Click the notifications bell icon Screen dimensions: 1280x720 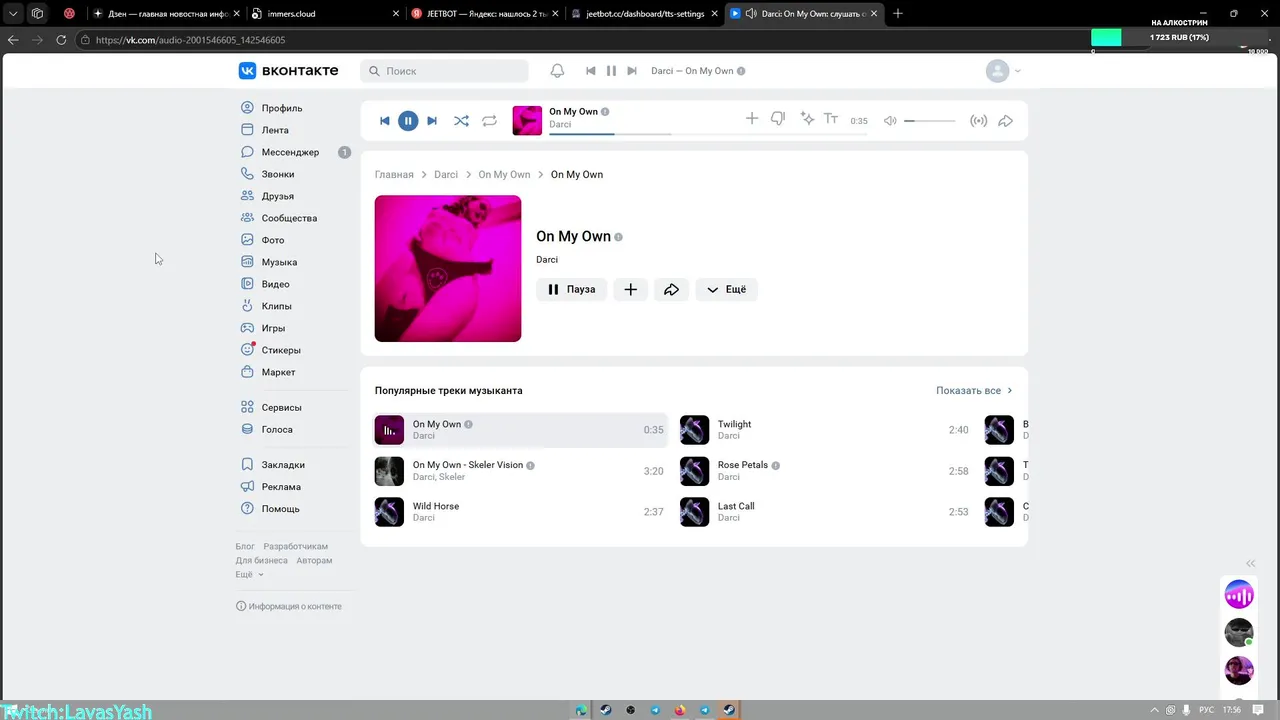tap(558, 71)
